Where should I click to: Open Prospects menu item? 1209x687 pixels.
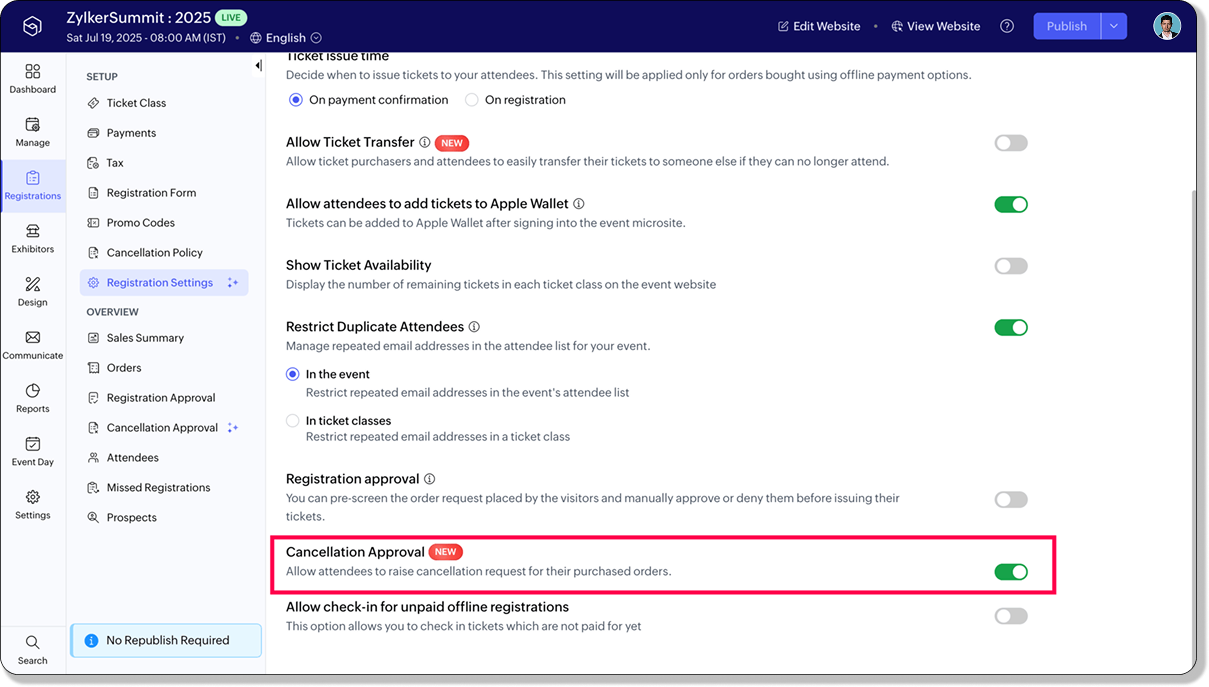(122, 518)
